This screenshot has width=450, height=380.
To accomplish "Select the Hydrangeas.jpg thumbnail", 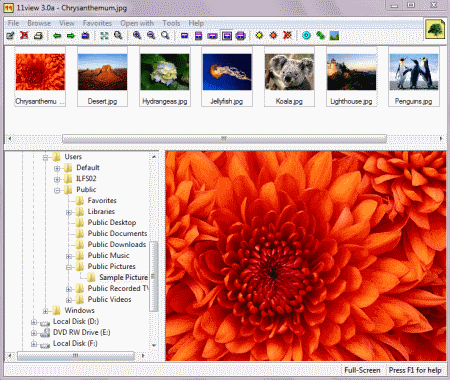I will coord(165,77).
